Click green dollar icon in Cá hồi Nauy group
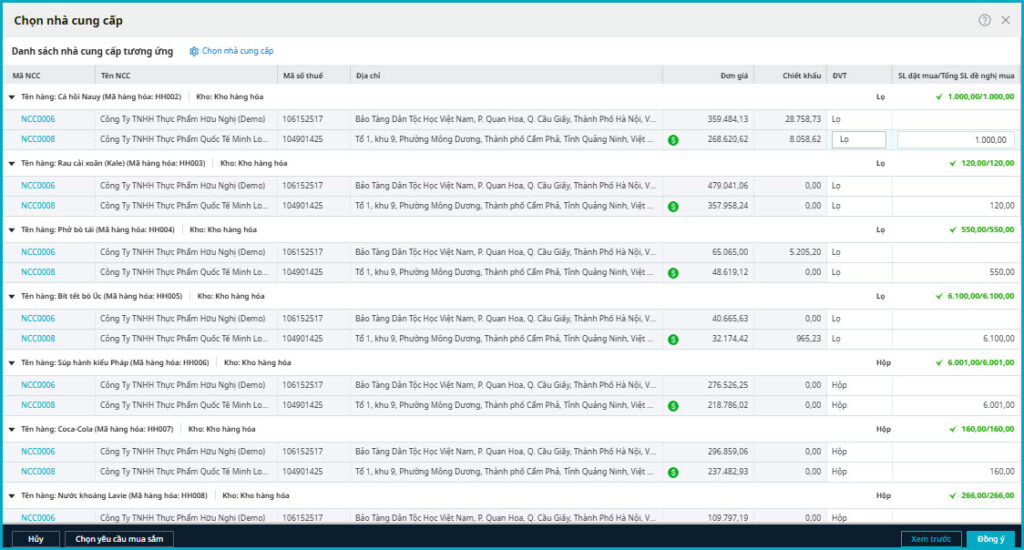The image size is (1024, 550). [x=673, y=140]
